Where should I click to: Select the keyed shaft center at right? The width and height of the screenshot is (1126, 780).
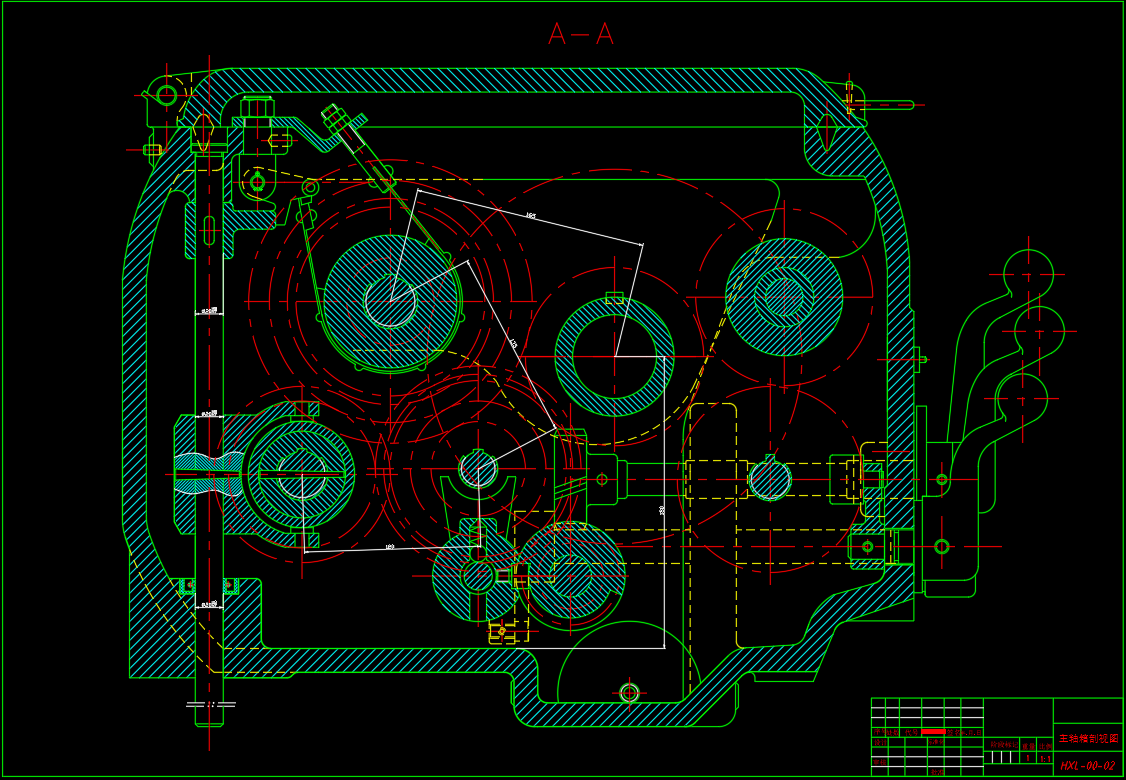point(770,480)
